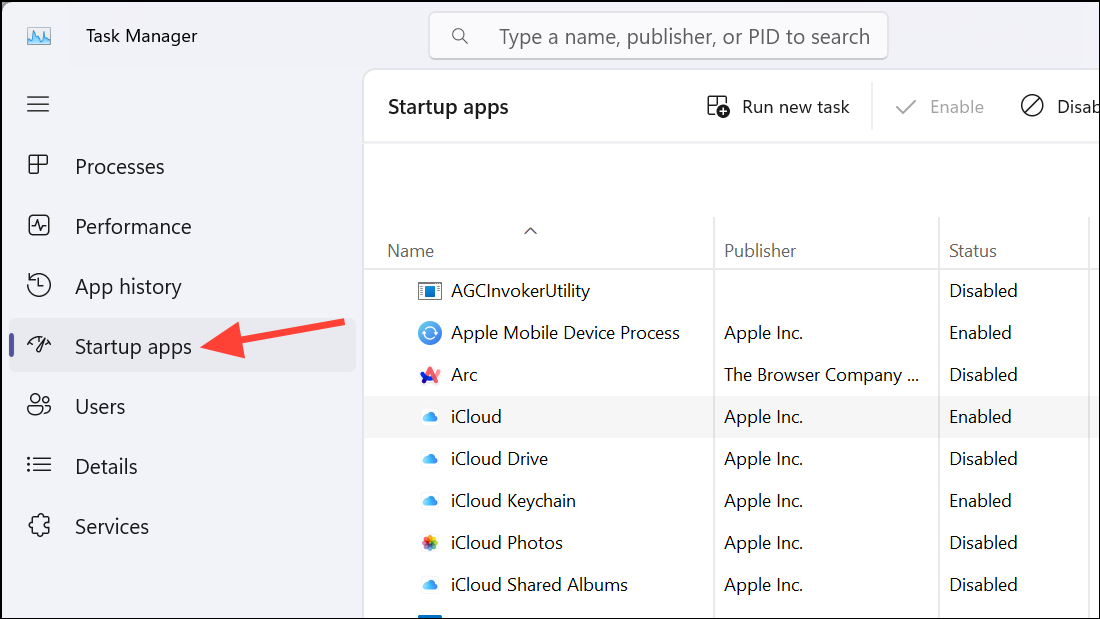Click the Enable button
Image resolution: width=1100 pixels, height=619 pixels.
(x=939, y=107)
